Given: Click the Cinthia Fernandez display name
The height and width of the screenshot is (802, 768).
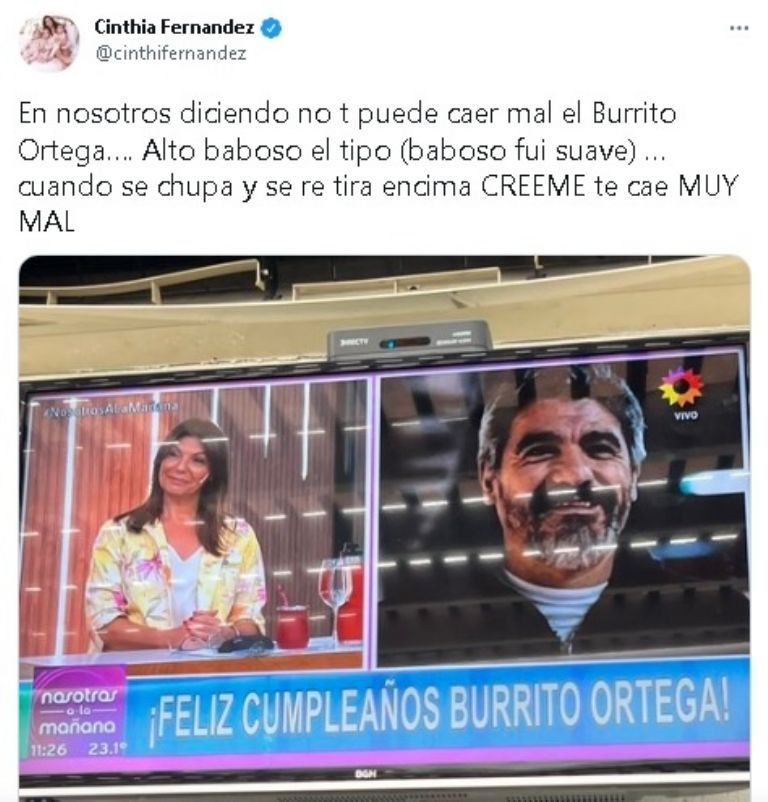Looking at the screenshot, I should [174, 28].
